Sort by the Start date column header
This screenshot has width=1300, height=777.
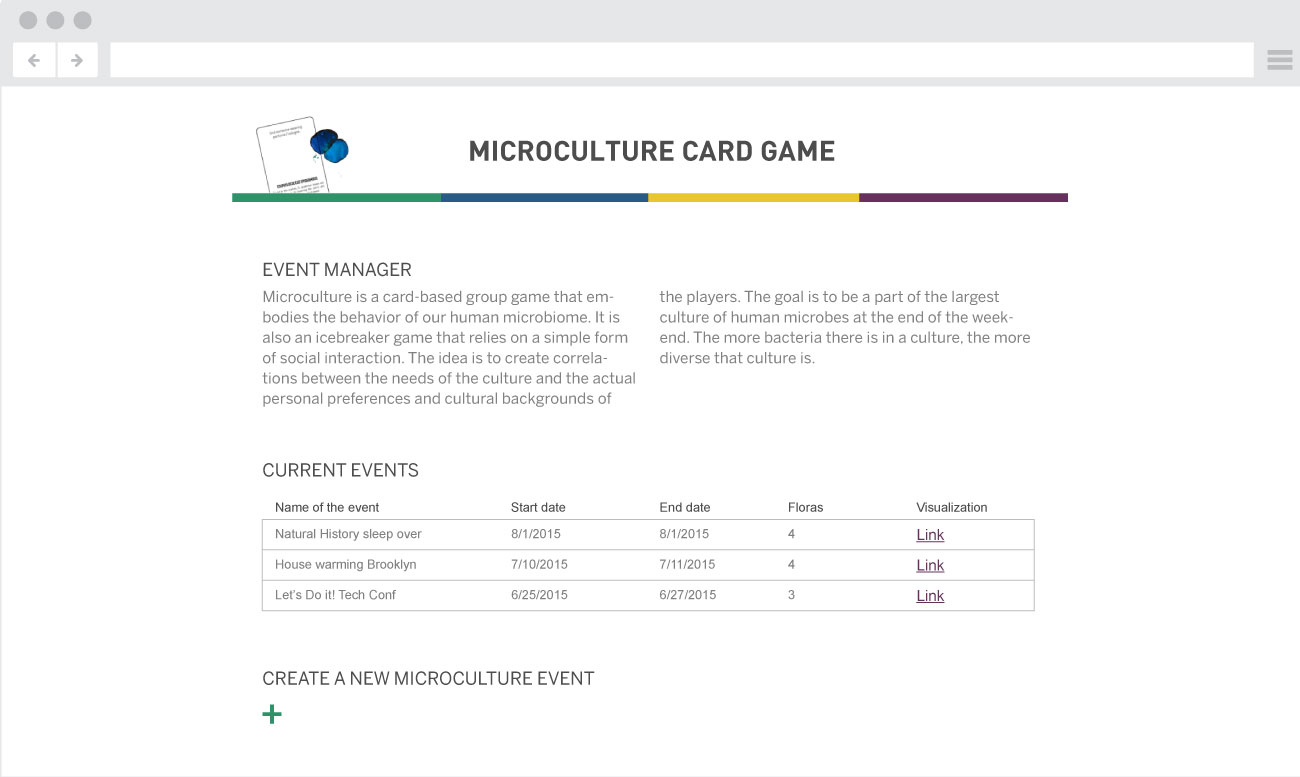pyautogui.click(x=538, y=507)
